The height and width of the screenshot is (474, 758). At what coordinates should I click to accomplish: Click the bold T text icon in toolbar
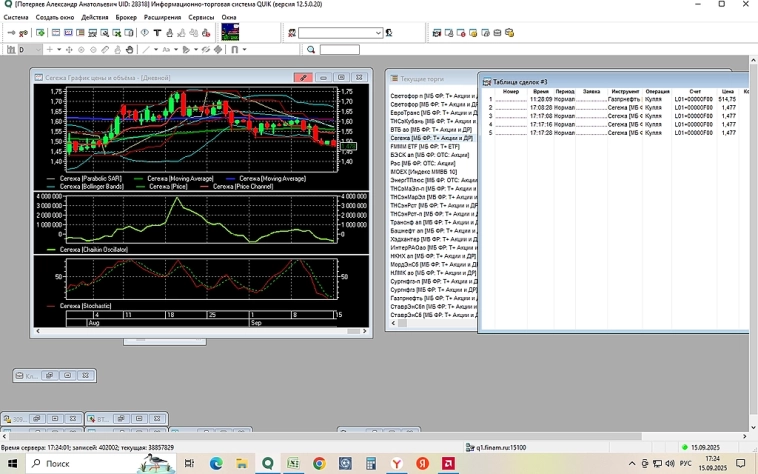click(x=157, y=33)
